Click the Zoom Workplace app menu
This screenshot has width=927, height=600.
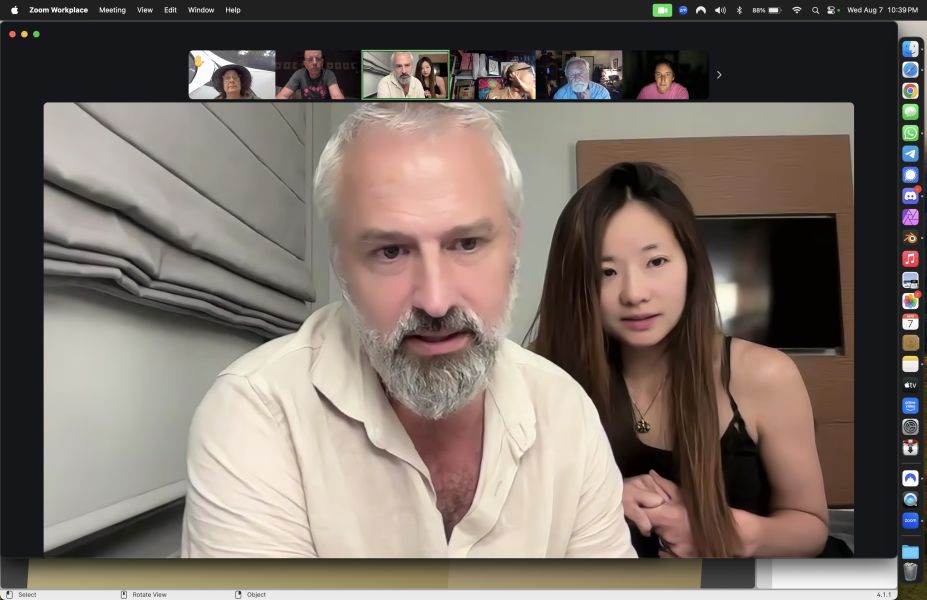[x=58, y=10]
